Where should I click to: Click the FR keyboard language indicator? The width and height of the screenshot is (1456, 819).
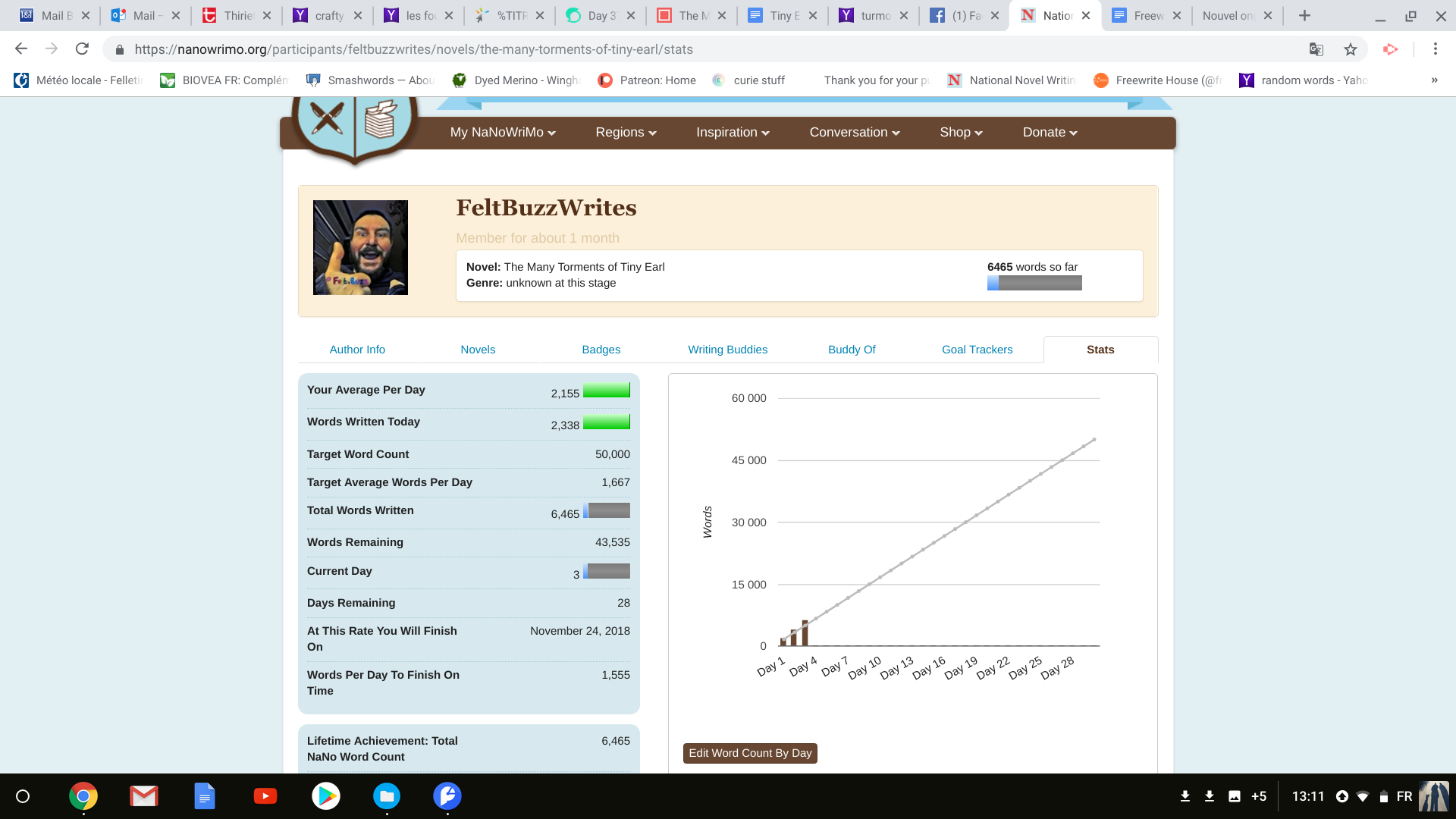click(1404, 796)
